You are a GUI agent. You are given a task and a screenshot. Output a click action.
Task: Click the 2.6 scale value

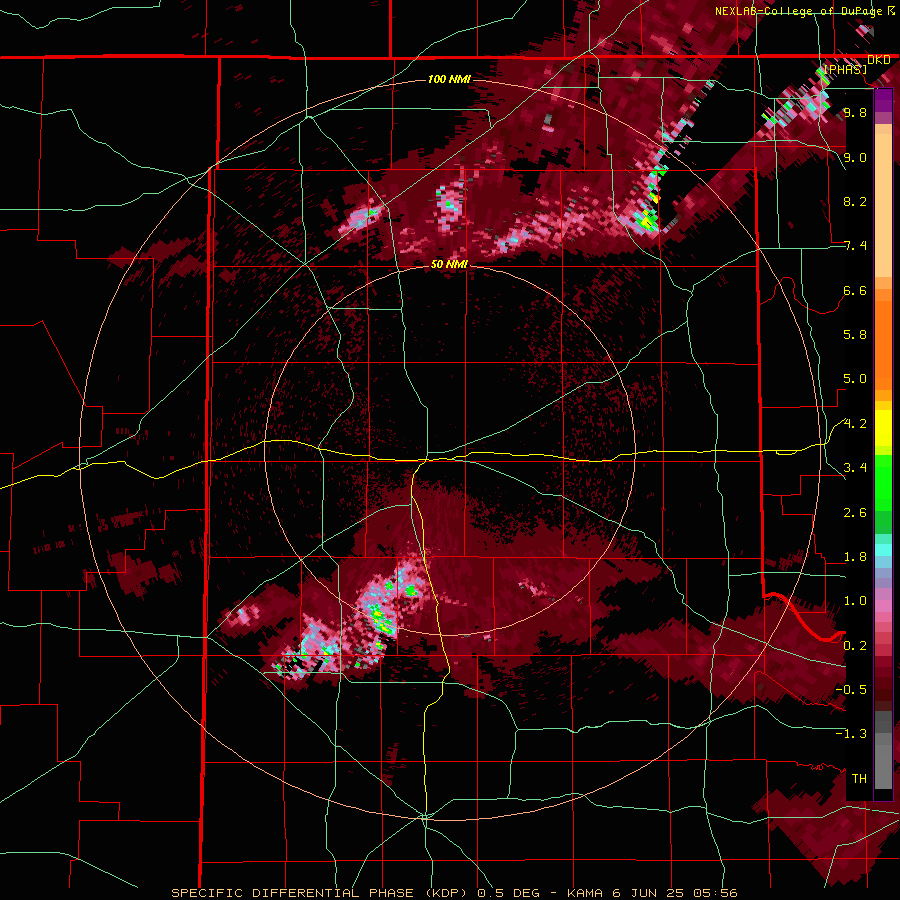point(855,512)
